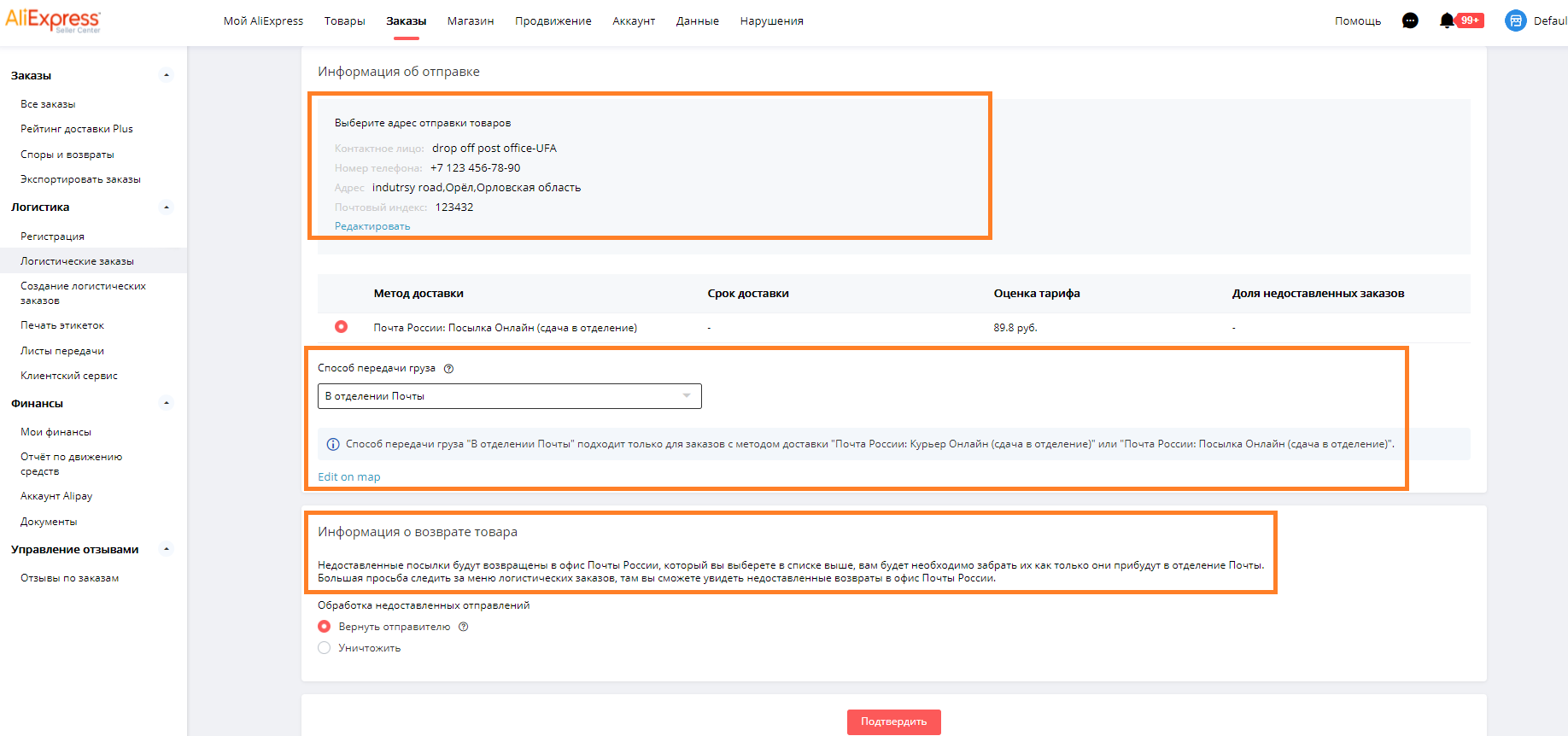Open the chat messages icon
Viewport: 1568px width, 736px height.
(1410, 20)
